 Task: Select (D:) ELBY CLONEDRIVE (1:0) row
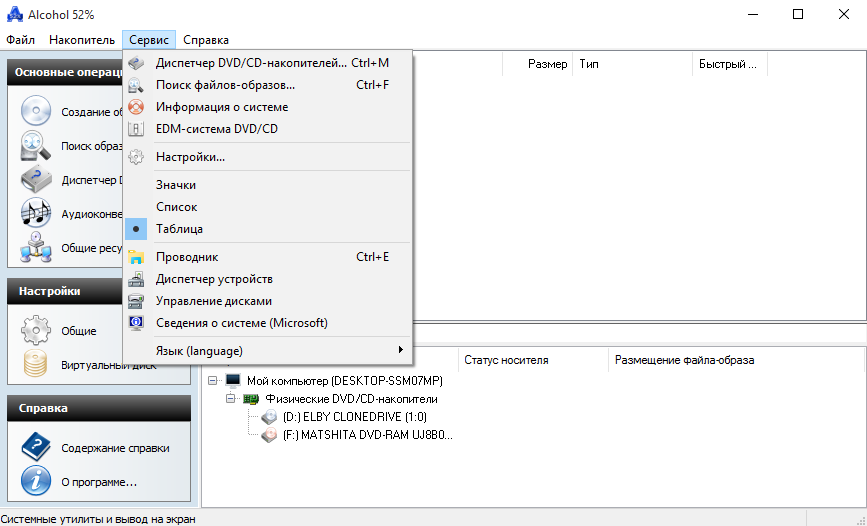tap(354, 416)
